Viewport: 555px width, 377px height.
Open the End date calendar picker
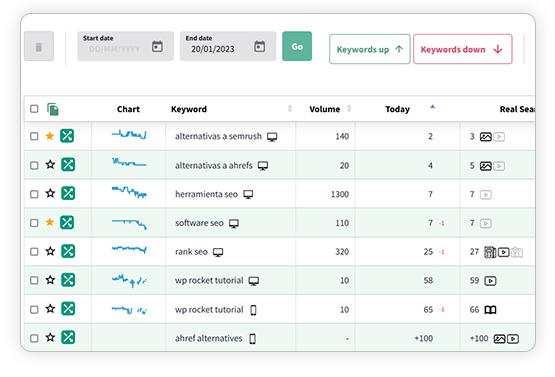[x=259, y=46]
